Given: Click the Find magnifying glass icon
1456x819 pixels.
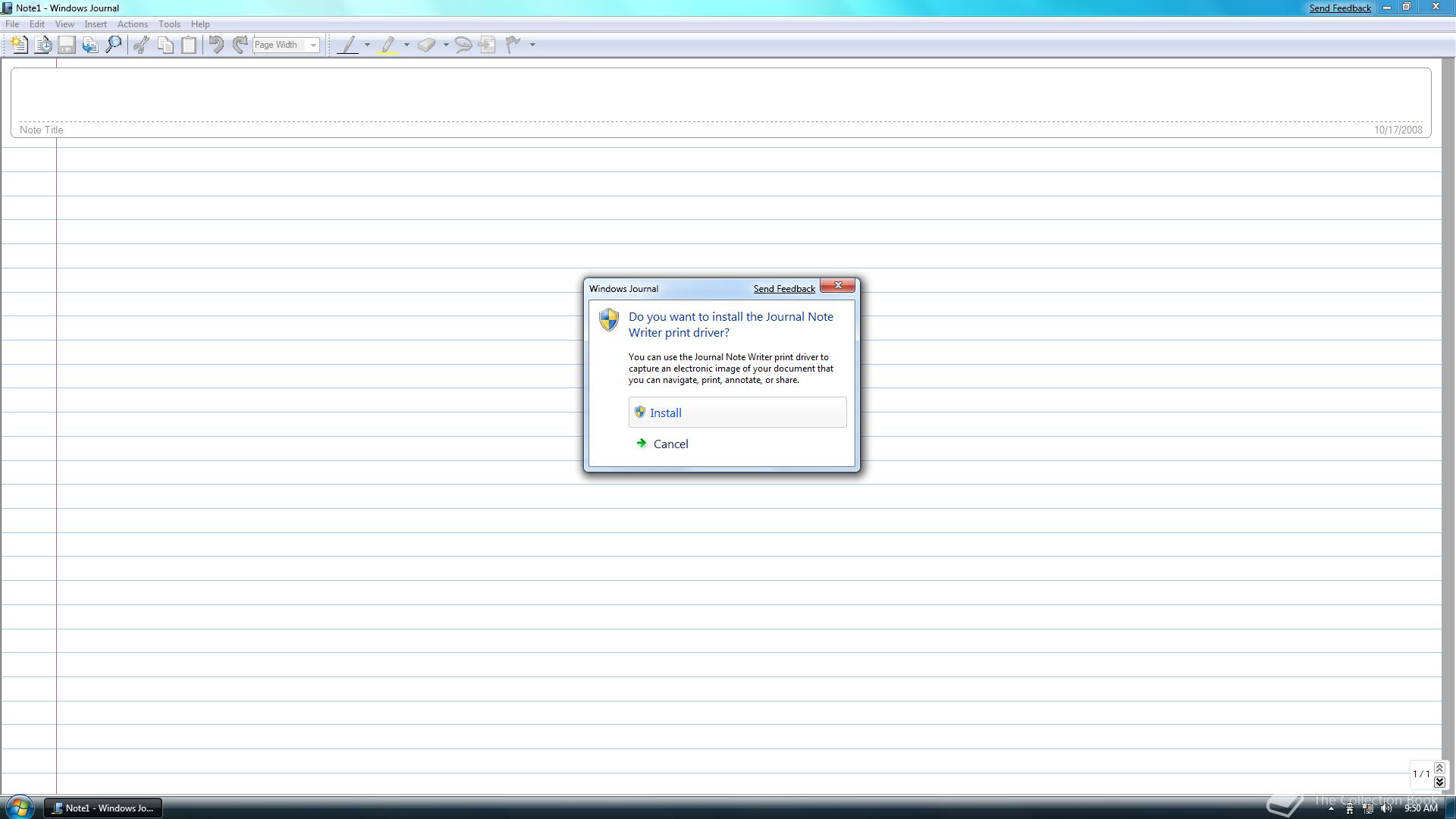Looking at the screenshot, I should [114, 45].
